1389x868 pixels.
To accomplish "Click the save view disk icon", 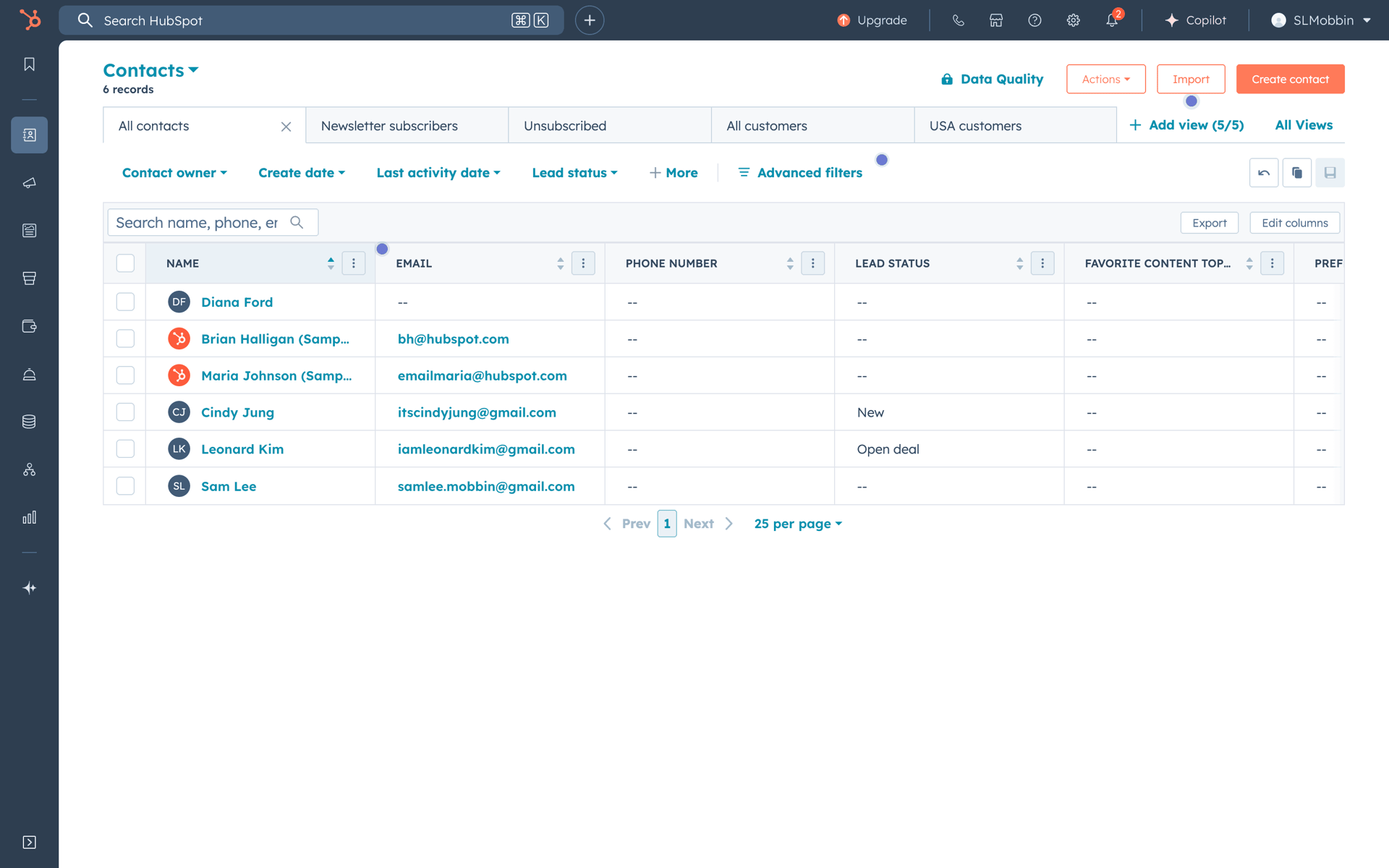I will pyautogui.click(x=1330, y=173).
